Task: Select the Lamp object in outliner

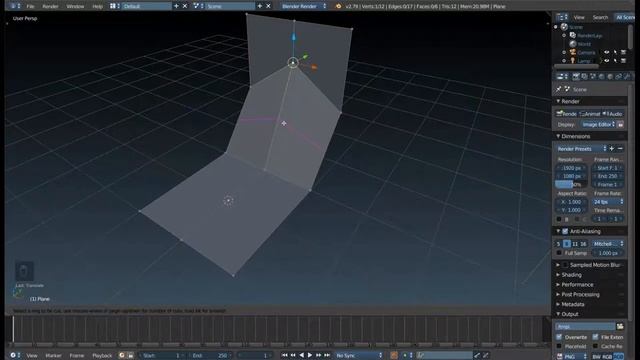Action: [x=583, y=61]
